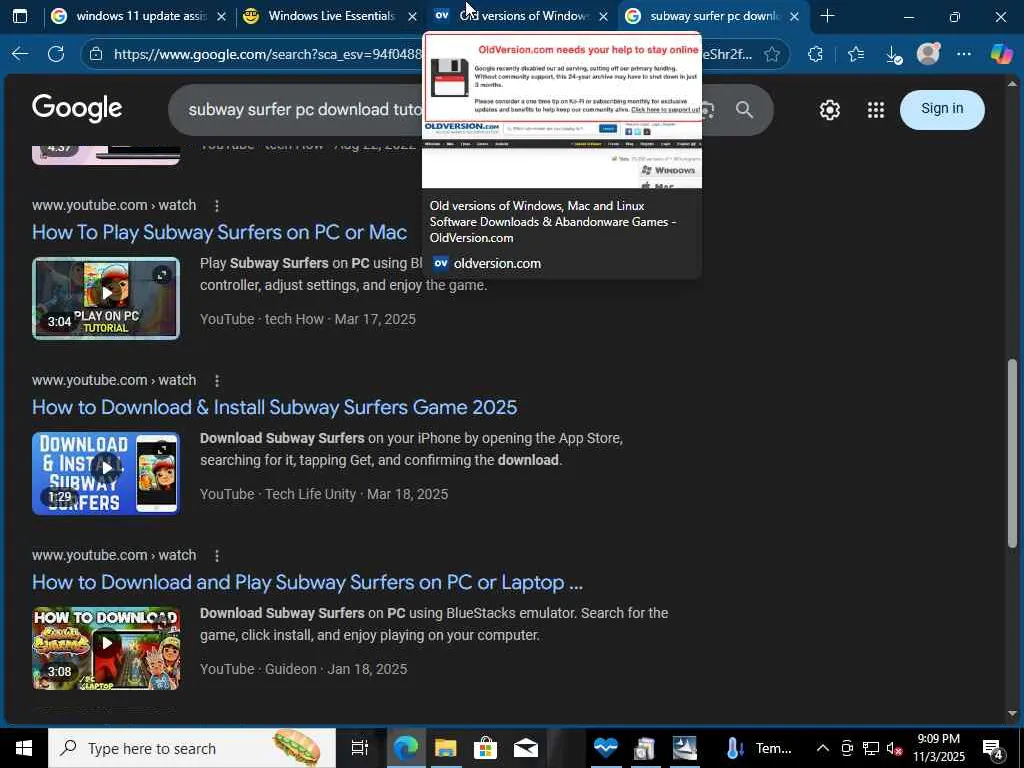Open 'How to Download and Play Subway Surfers on PC or Laptop' link

[307, 583]
